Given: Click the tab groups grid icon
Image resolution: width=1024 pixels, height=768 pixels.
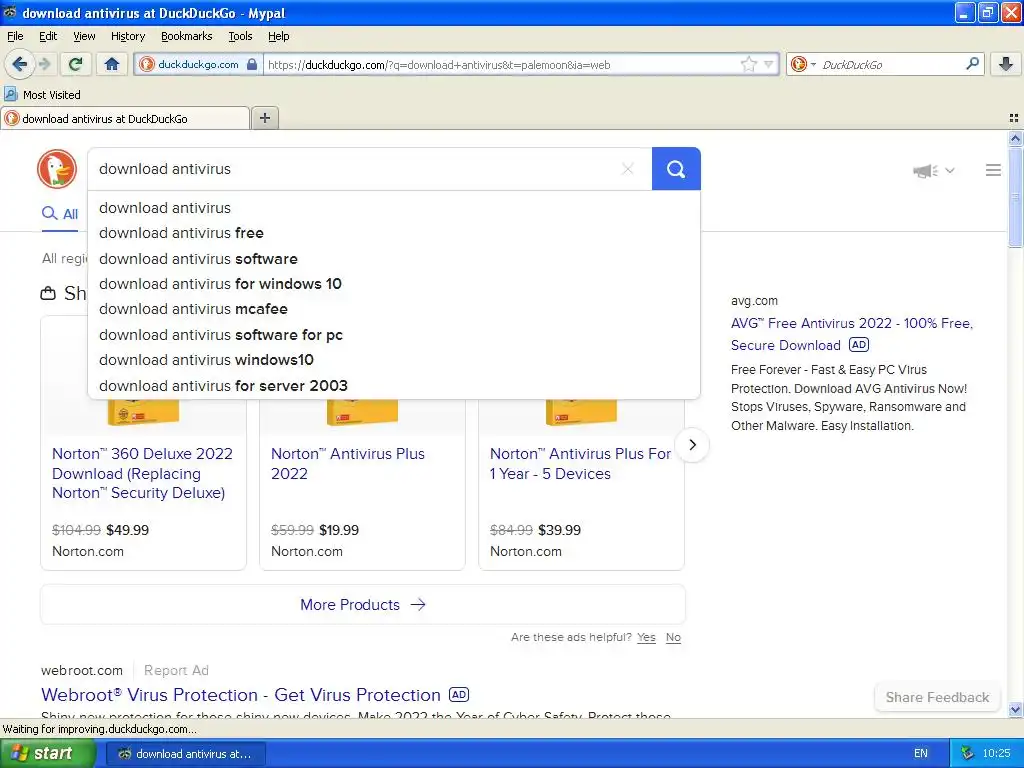Looking at the screenshot, I should pyautogui.click(x=1014, y=118).
